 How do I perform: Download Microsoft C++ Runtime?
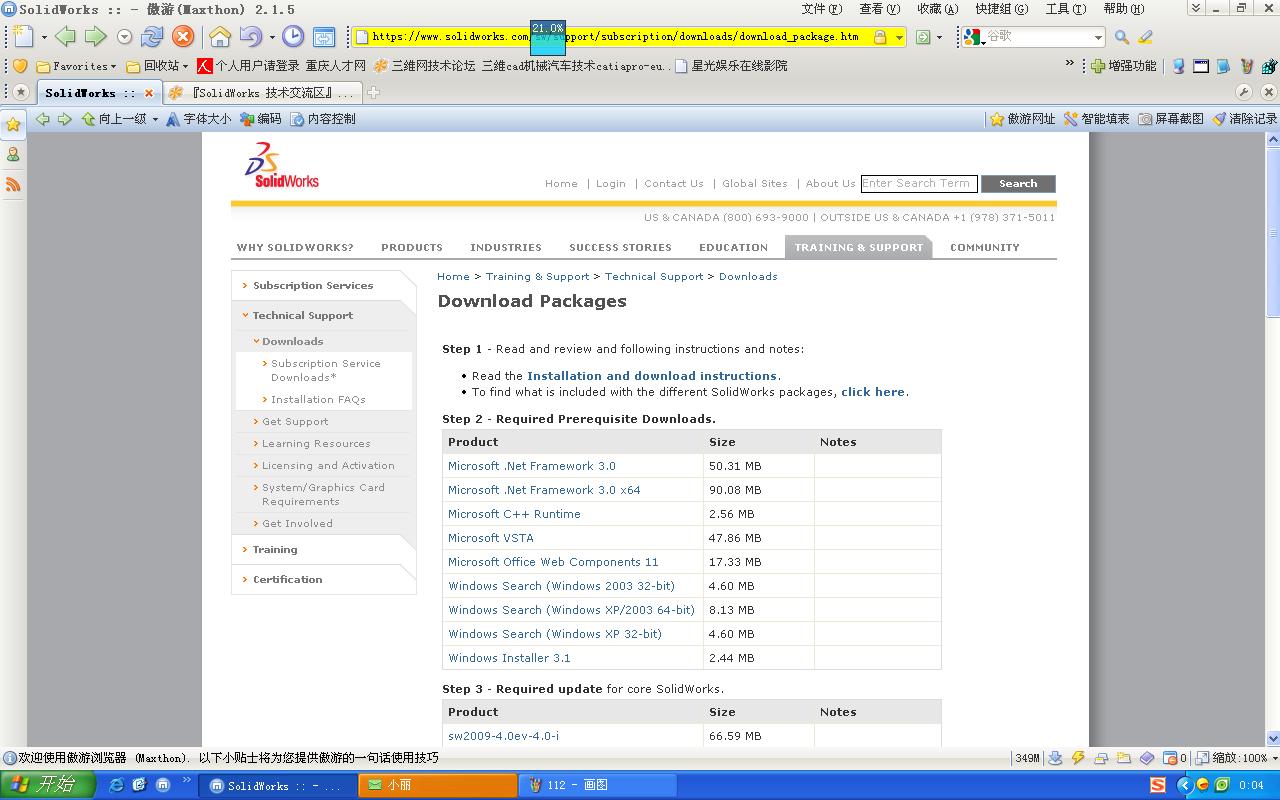tap(514, 514)
